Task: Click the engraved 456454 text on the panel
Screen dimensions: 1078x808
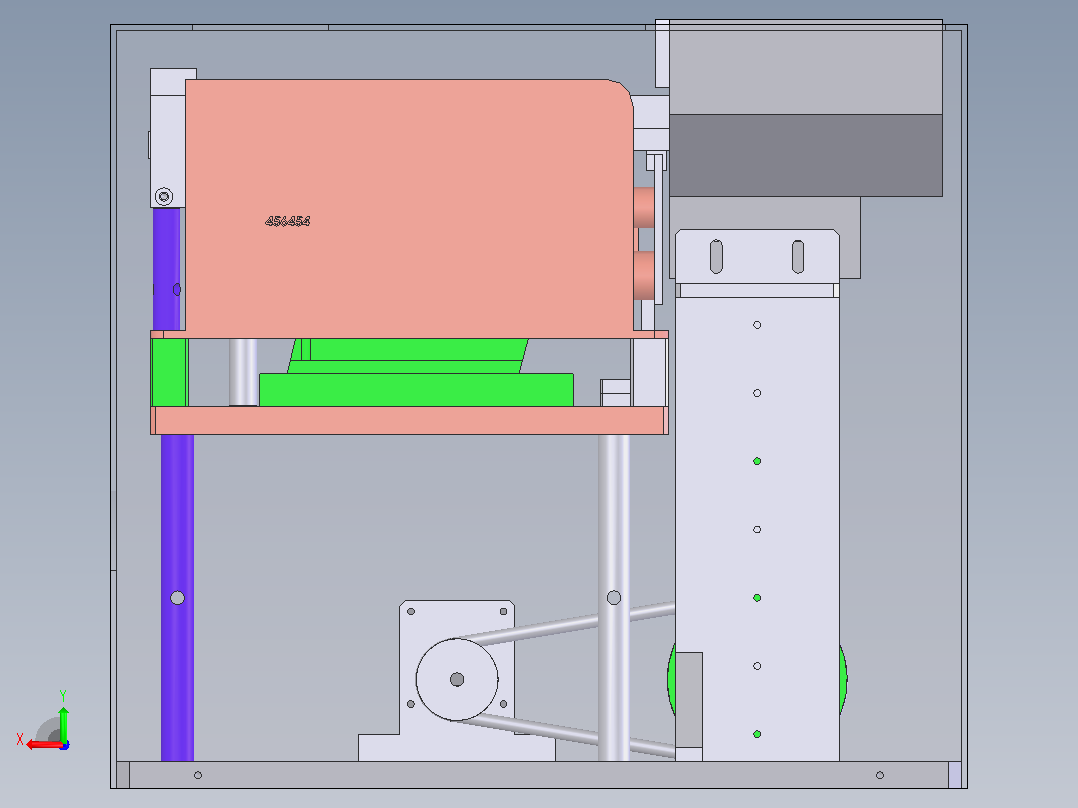Action: pos(288,221)
